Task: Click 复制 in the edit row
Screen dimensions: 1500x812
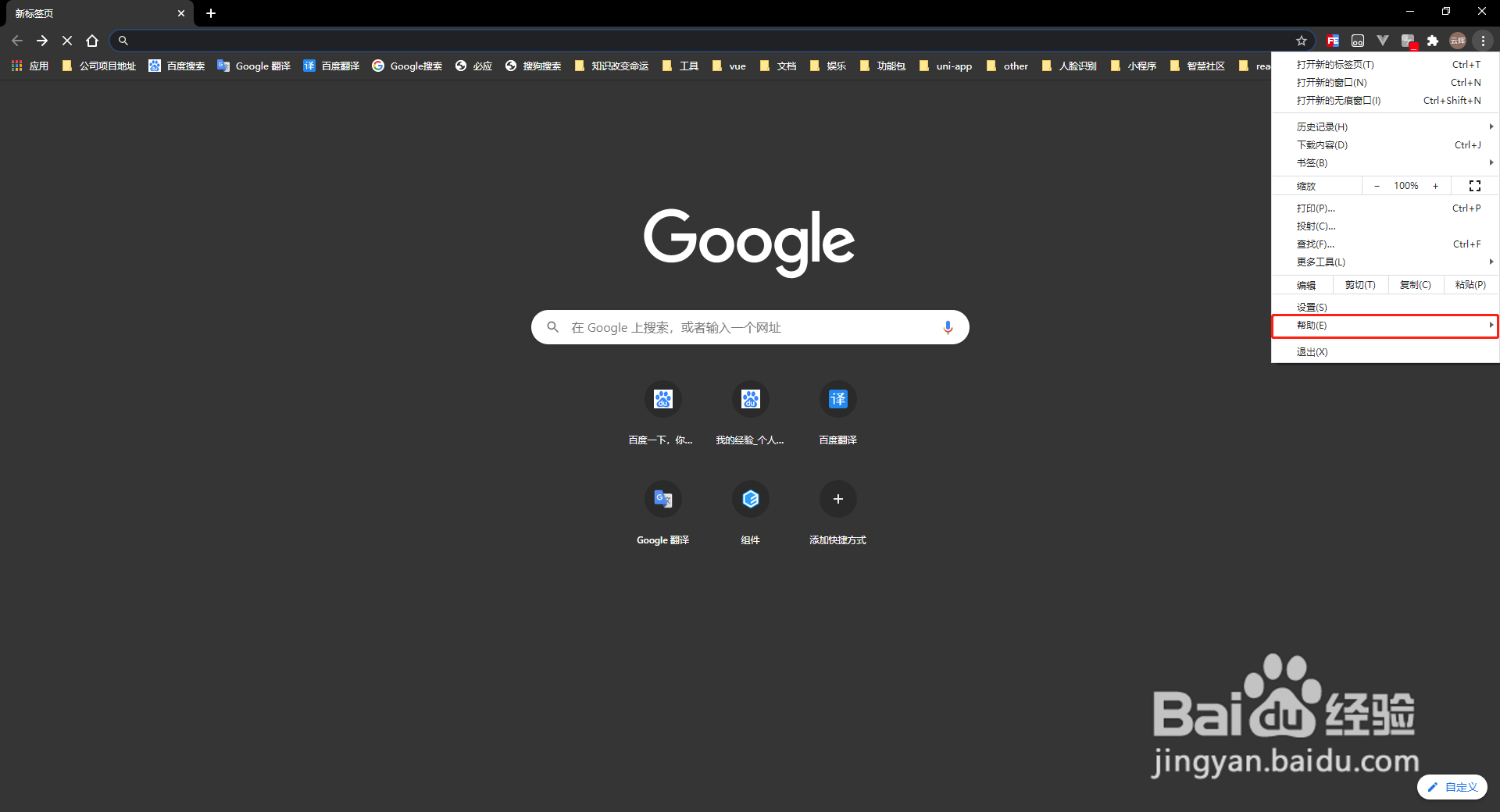Action: [1416, 285]
